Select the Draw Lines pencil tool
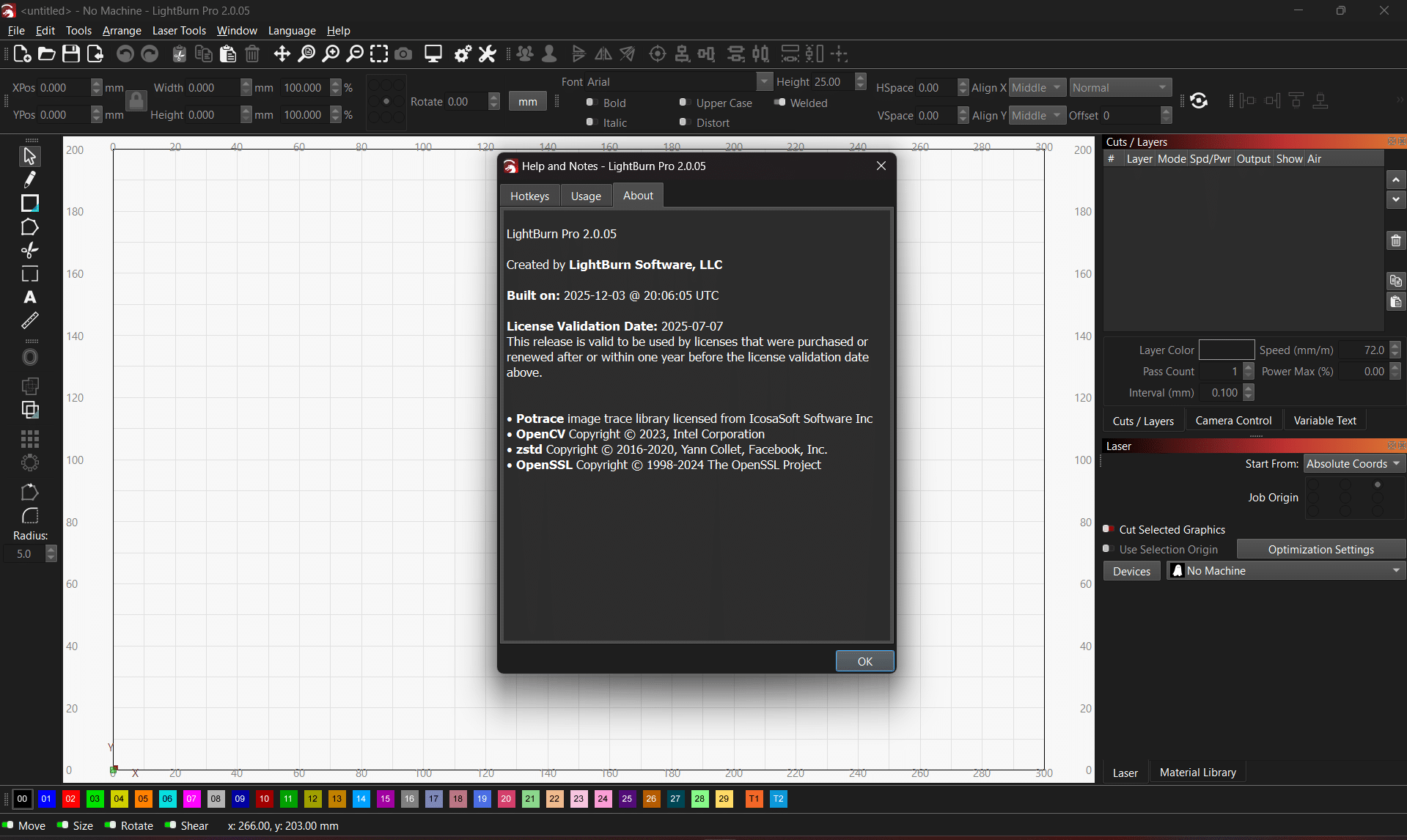The width and height of the screenshot is (1407, 840). tap(29, 180)
